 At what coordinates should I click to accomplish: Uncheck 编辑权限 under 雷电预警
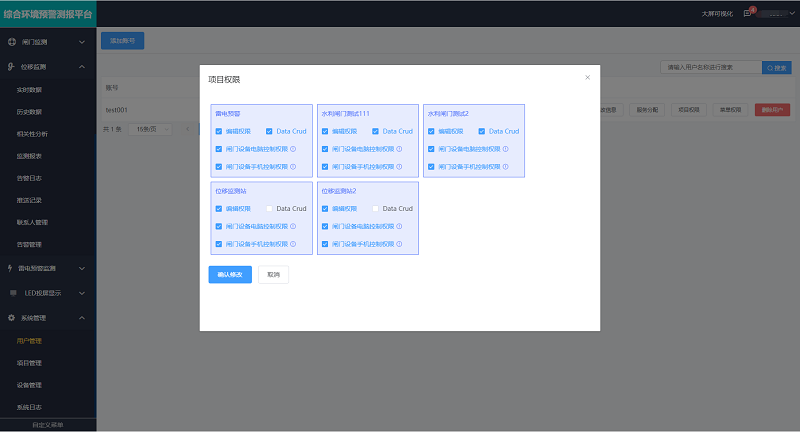tap(219, 131)
